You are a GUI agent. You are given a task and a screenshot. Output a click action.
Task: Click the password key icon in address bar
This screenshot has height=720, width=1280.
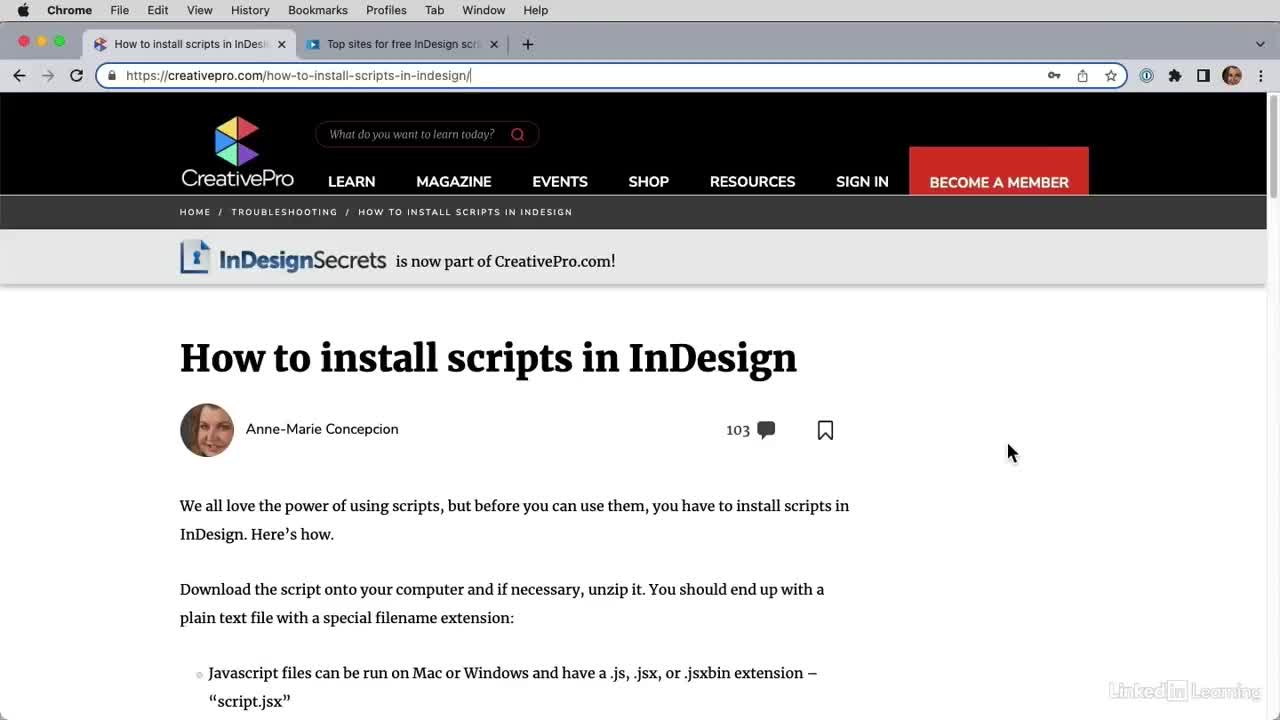[1054, 75]
